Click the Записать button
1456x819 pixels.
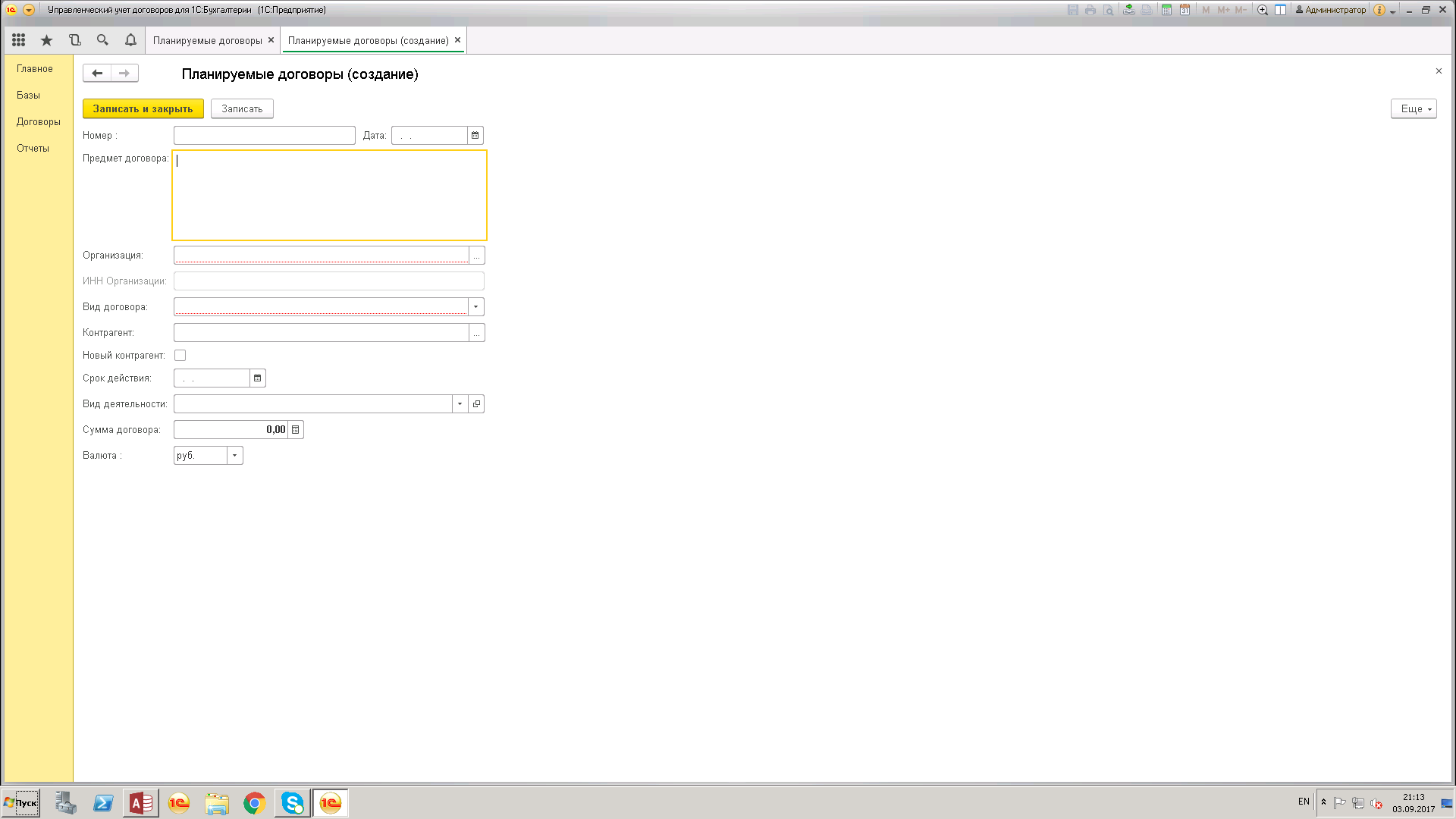242,109
